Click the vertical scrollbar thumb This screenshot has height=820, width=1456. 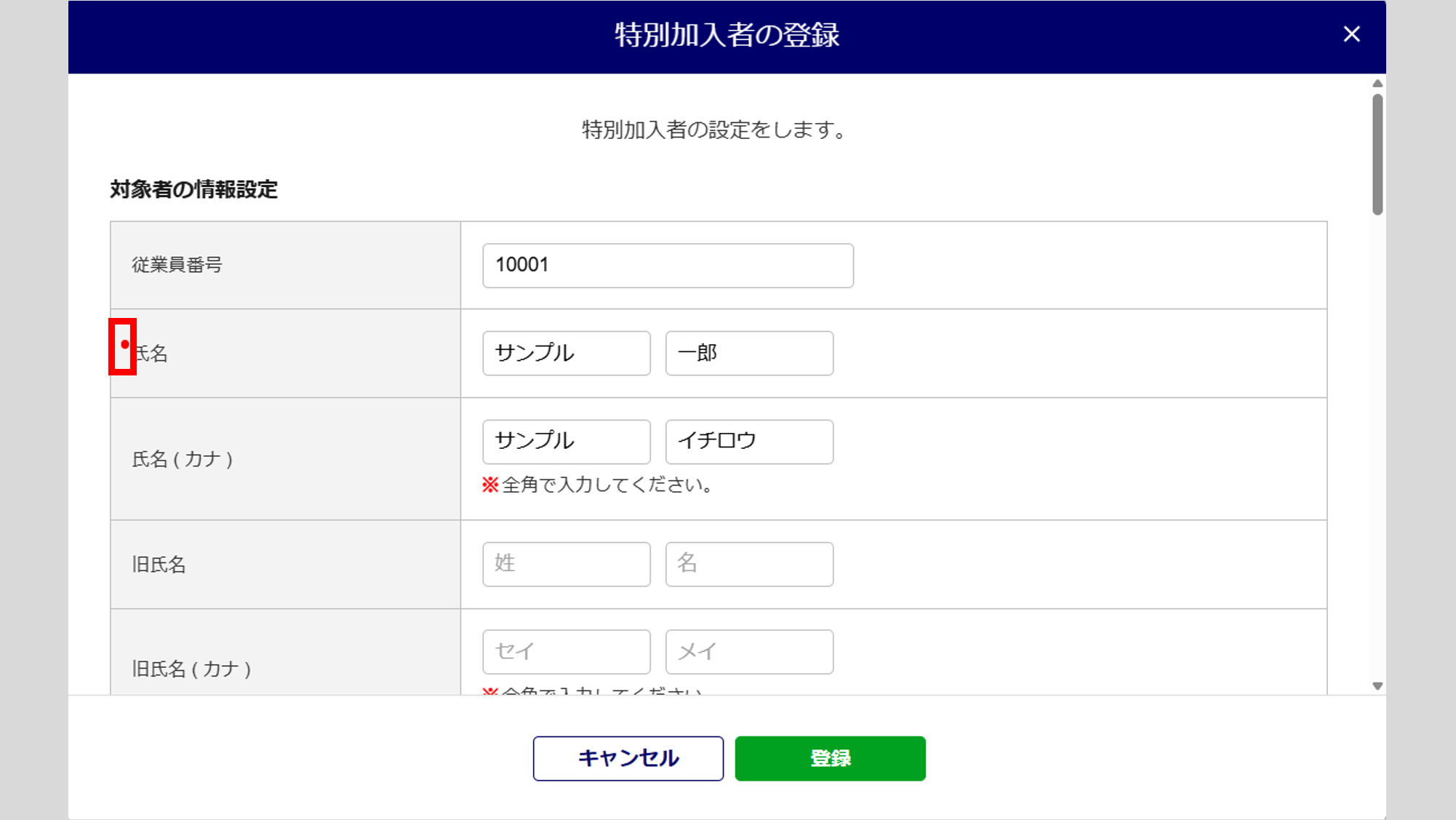coord(1377,154)
